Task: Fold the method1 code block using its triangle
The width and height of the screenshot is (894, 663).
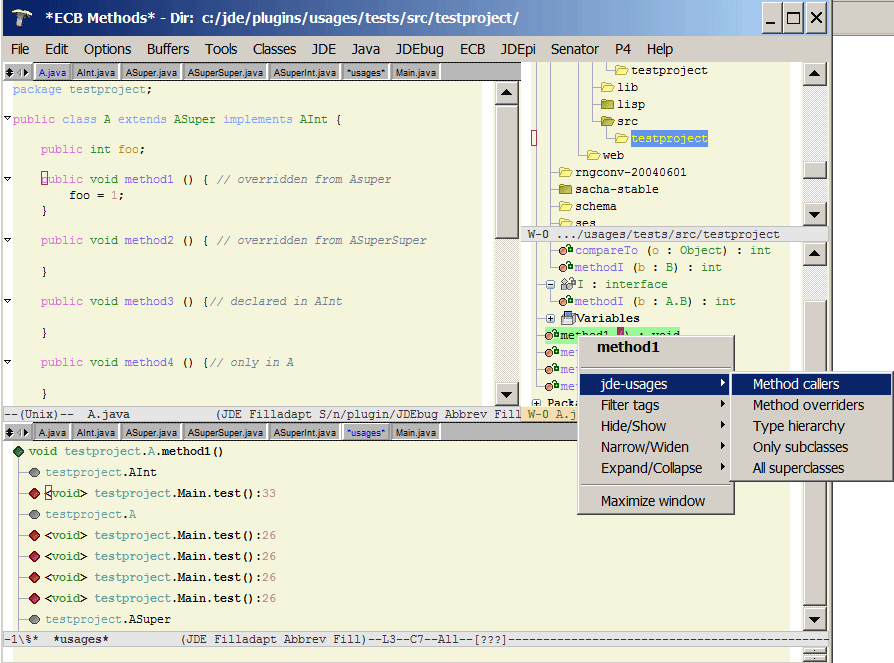Action: (8, 179)
